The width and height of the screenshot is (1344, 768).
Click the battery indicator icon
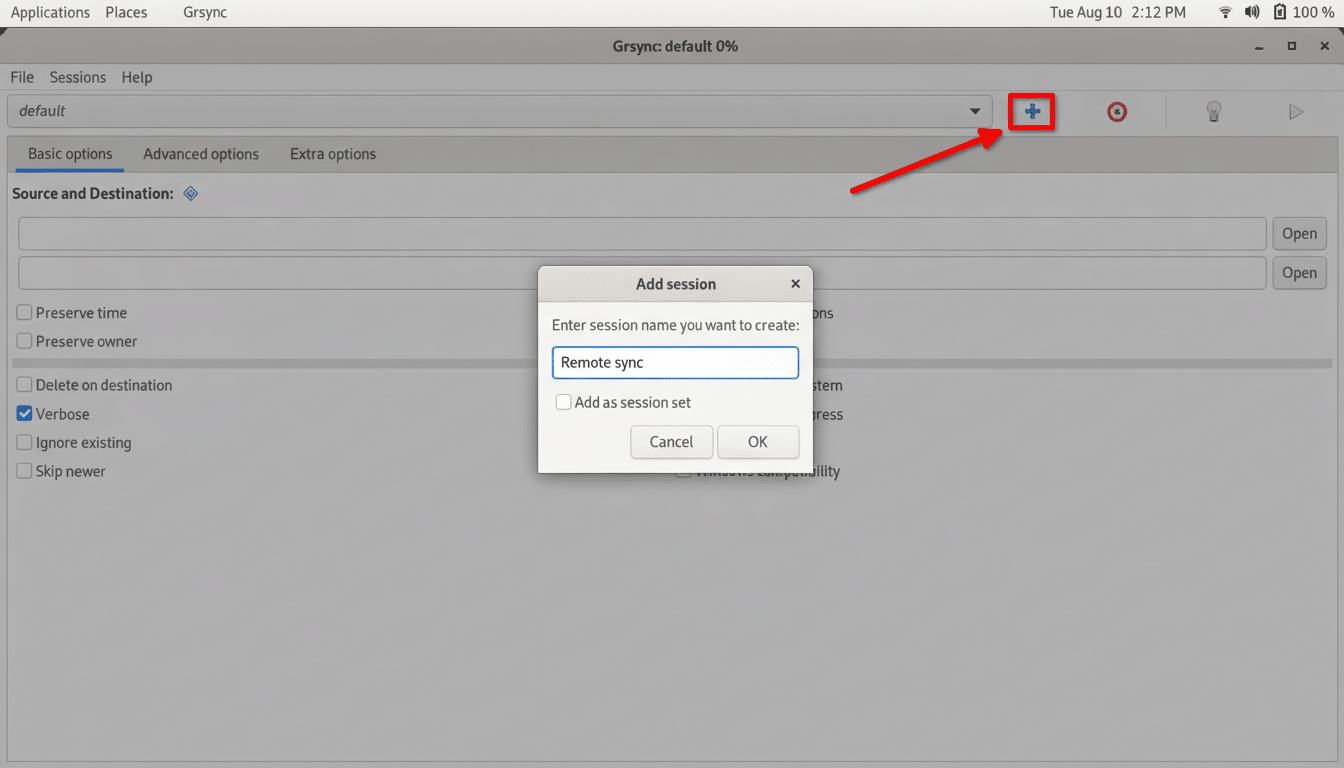coord(1281,12)
